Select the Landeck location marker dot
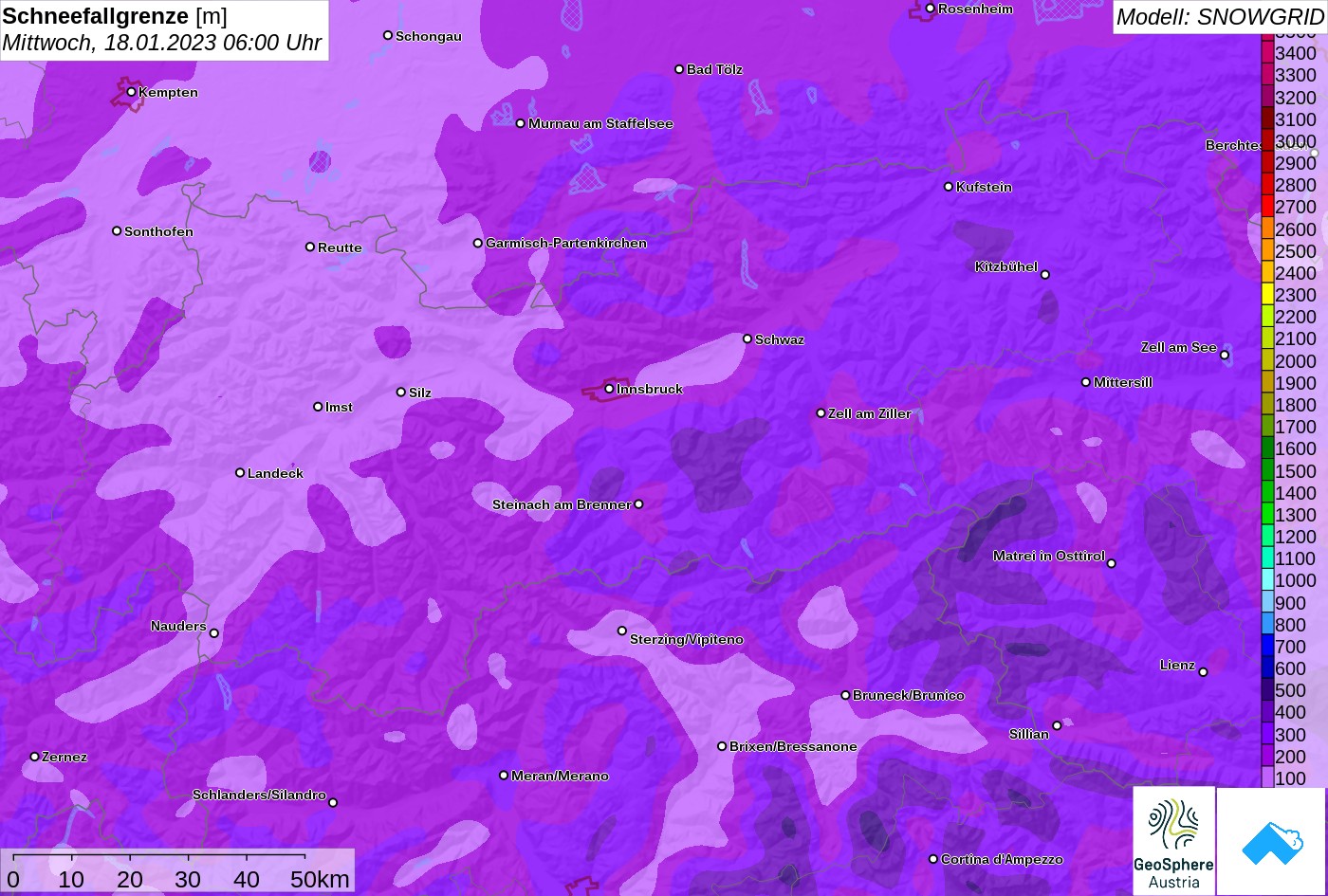Screen dimensions: 1328x896 tap(240, 472)
